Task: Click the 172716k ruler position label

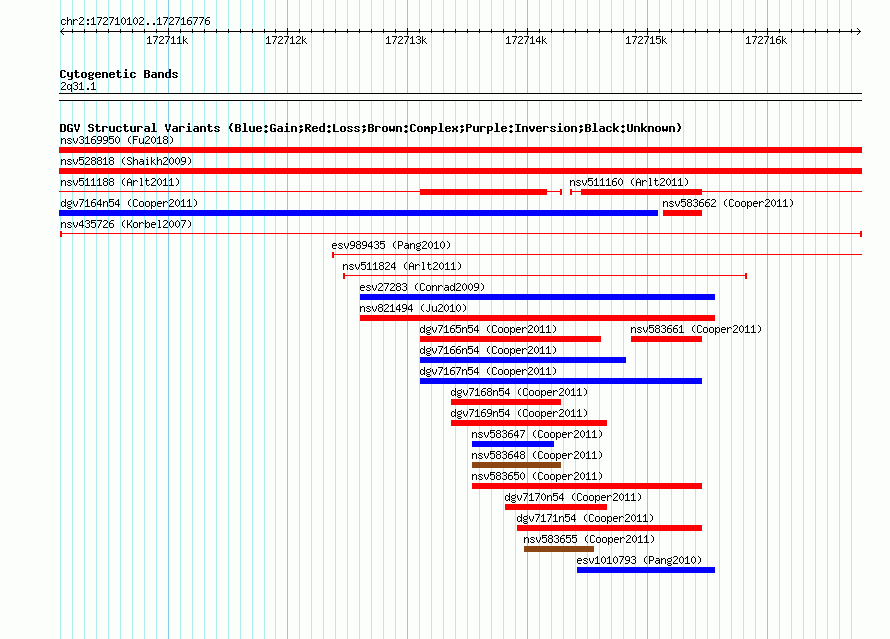Action: click(766, 40)
